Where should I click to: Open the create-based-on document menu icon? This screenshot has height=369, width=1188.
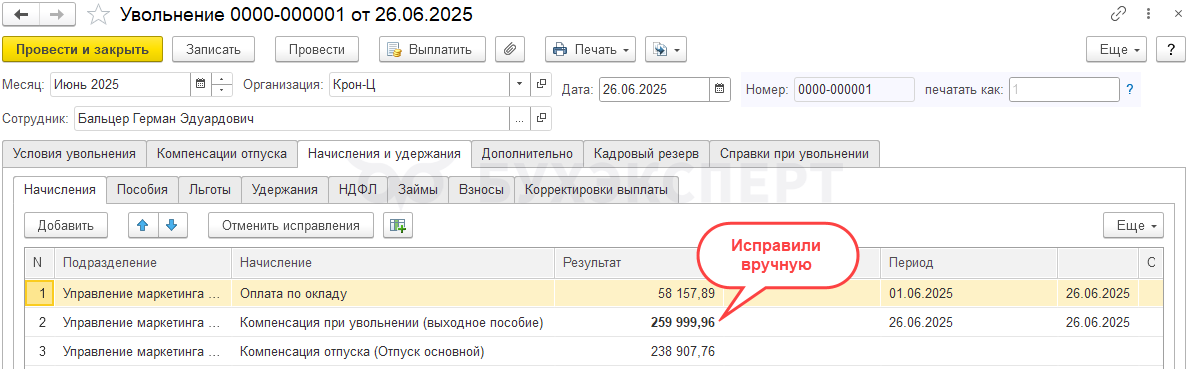click(x=665, y=49)
